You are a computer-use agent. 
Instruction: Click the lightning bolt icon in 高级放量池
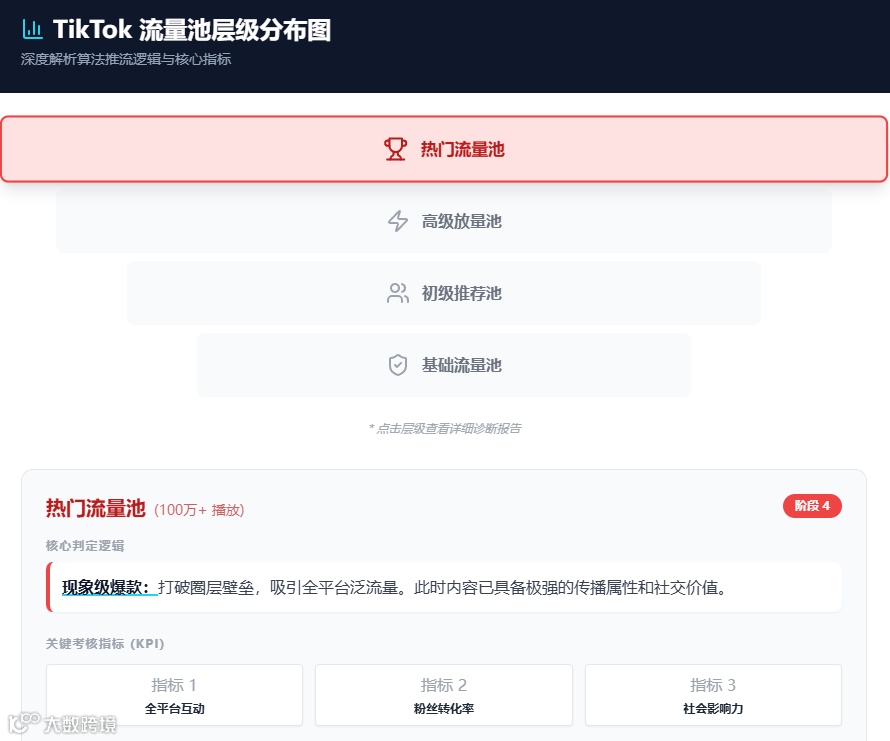[398, 221]
